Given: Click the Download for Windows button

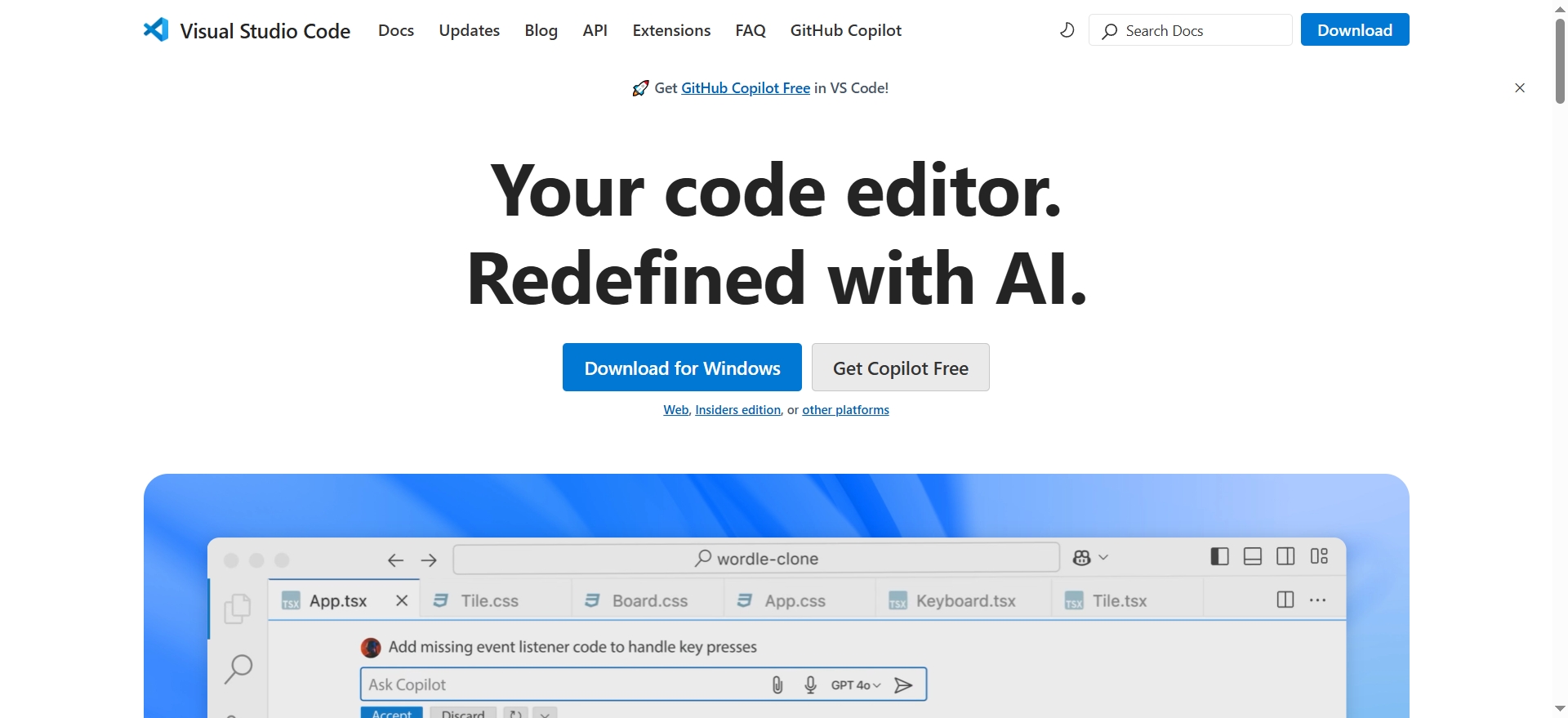Looking at the screenshot, I should point(682,368).
